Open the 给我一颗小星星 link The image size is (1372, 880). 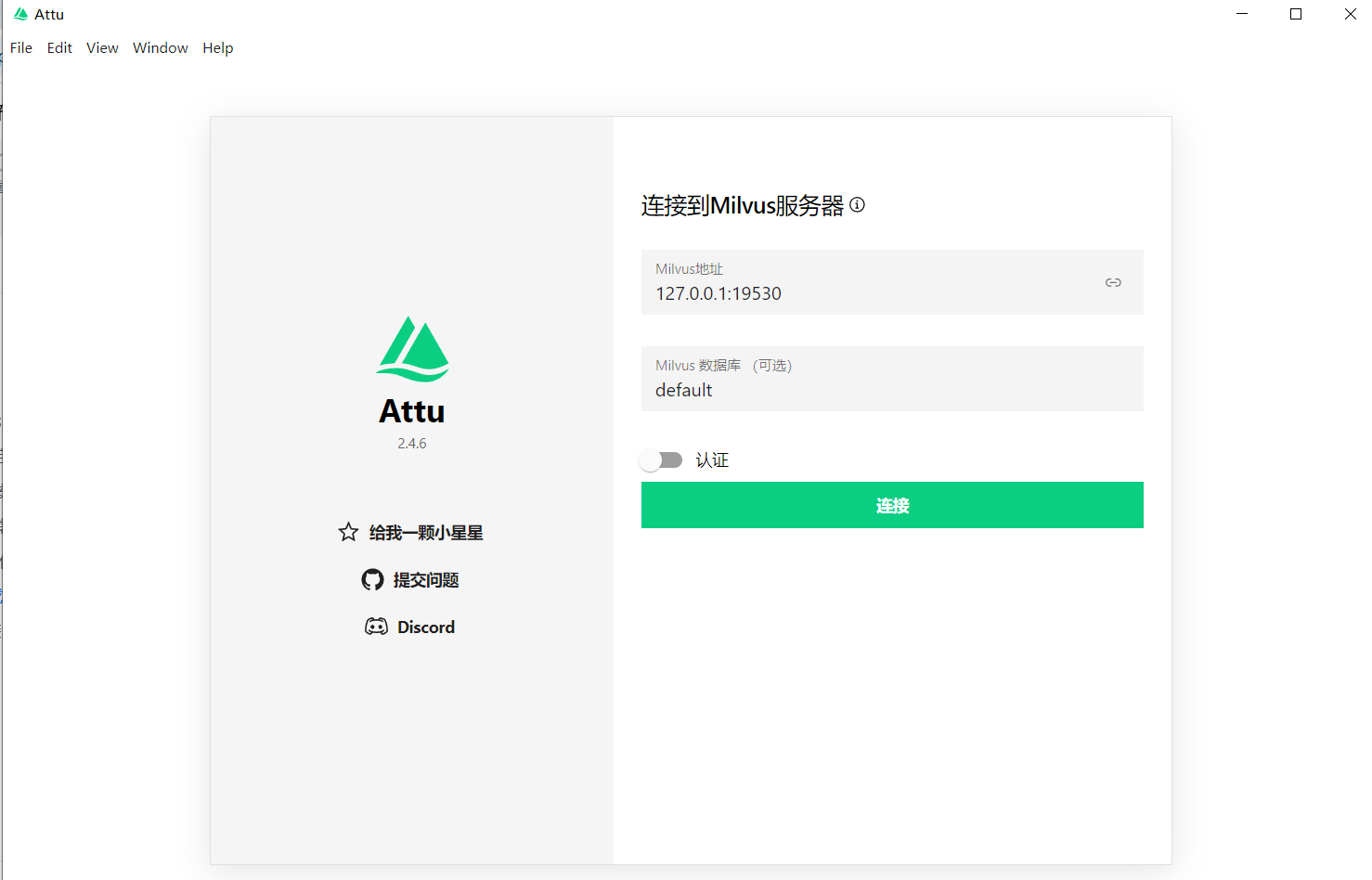coord(425,532)
